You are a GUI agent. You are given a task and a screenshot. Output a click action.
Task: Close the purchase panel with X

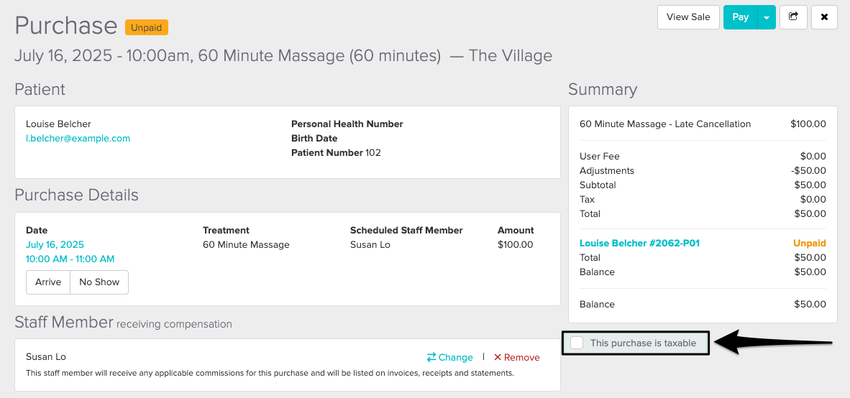pyautogui.click(x=825, y=17)
